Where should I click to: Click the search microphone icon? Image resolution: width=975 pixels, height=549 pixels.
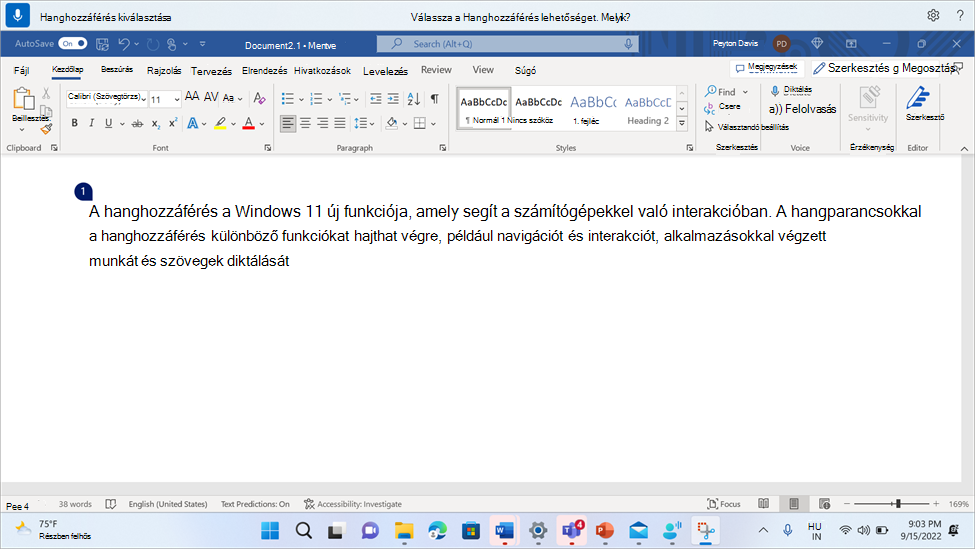click(x=628, y=44)
